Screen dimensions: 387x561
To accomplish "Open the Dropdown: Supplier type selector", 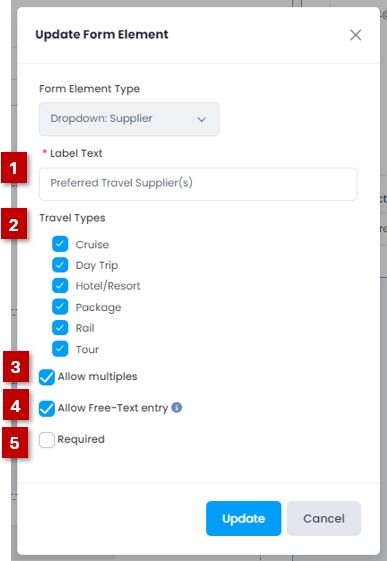I will 129,119.
